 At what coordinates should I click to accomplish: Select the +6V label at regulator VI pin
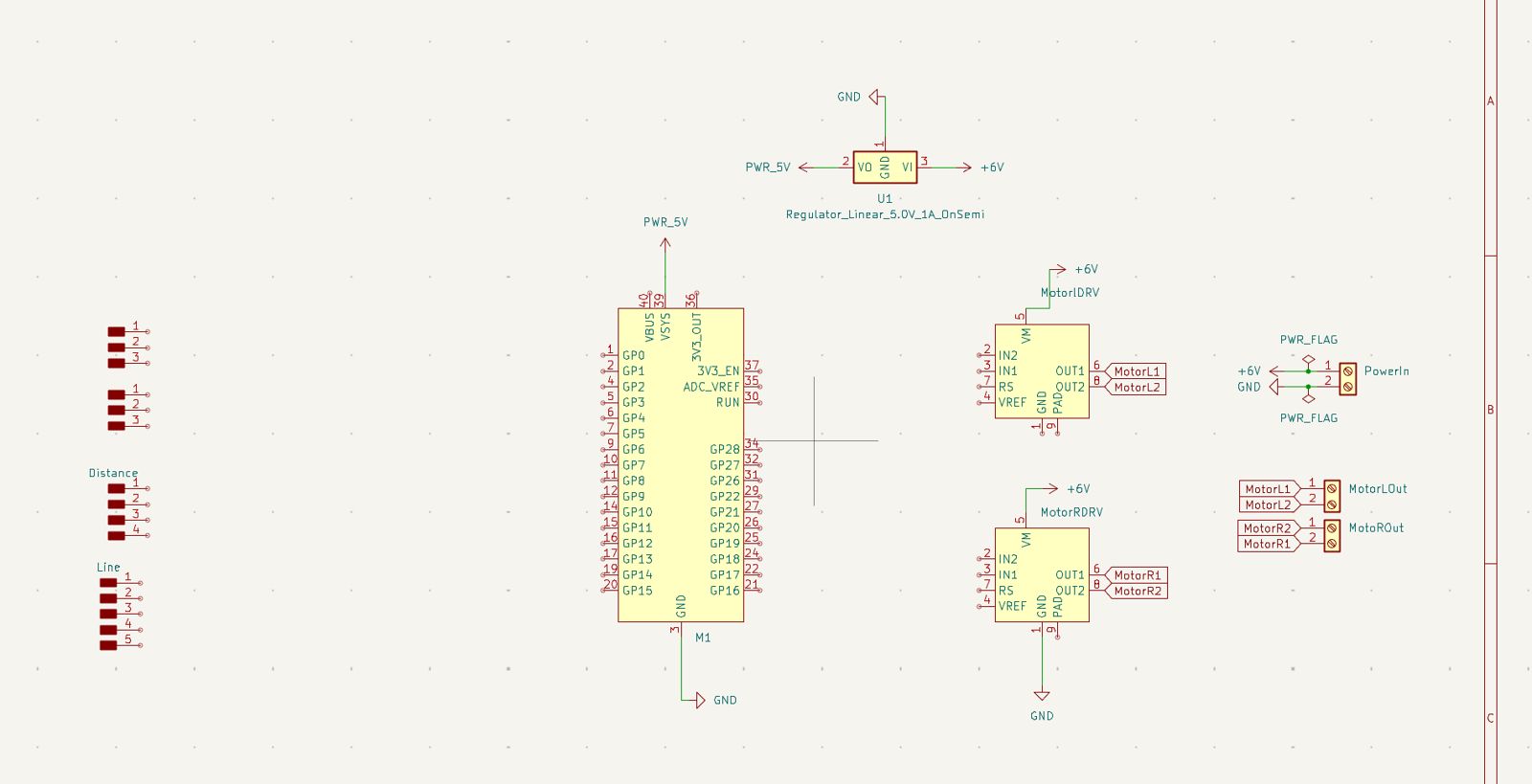992,168
